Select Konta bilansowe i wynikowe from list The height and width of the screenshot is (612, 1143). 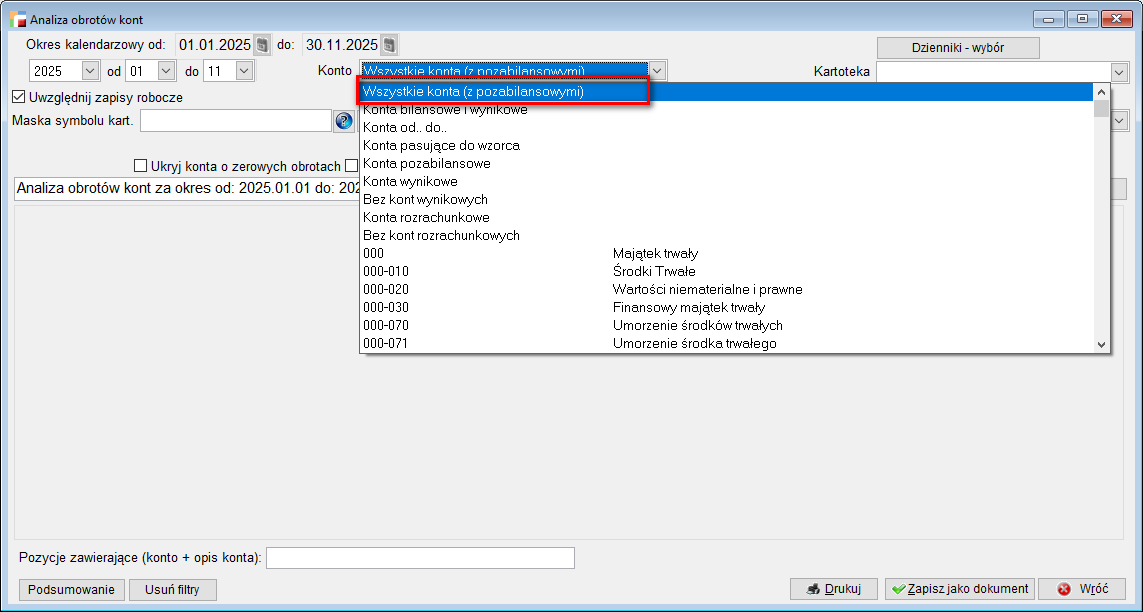pyautogui.click(x=445, y=109)
